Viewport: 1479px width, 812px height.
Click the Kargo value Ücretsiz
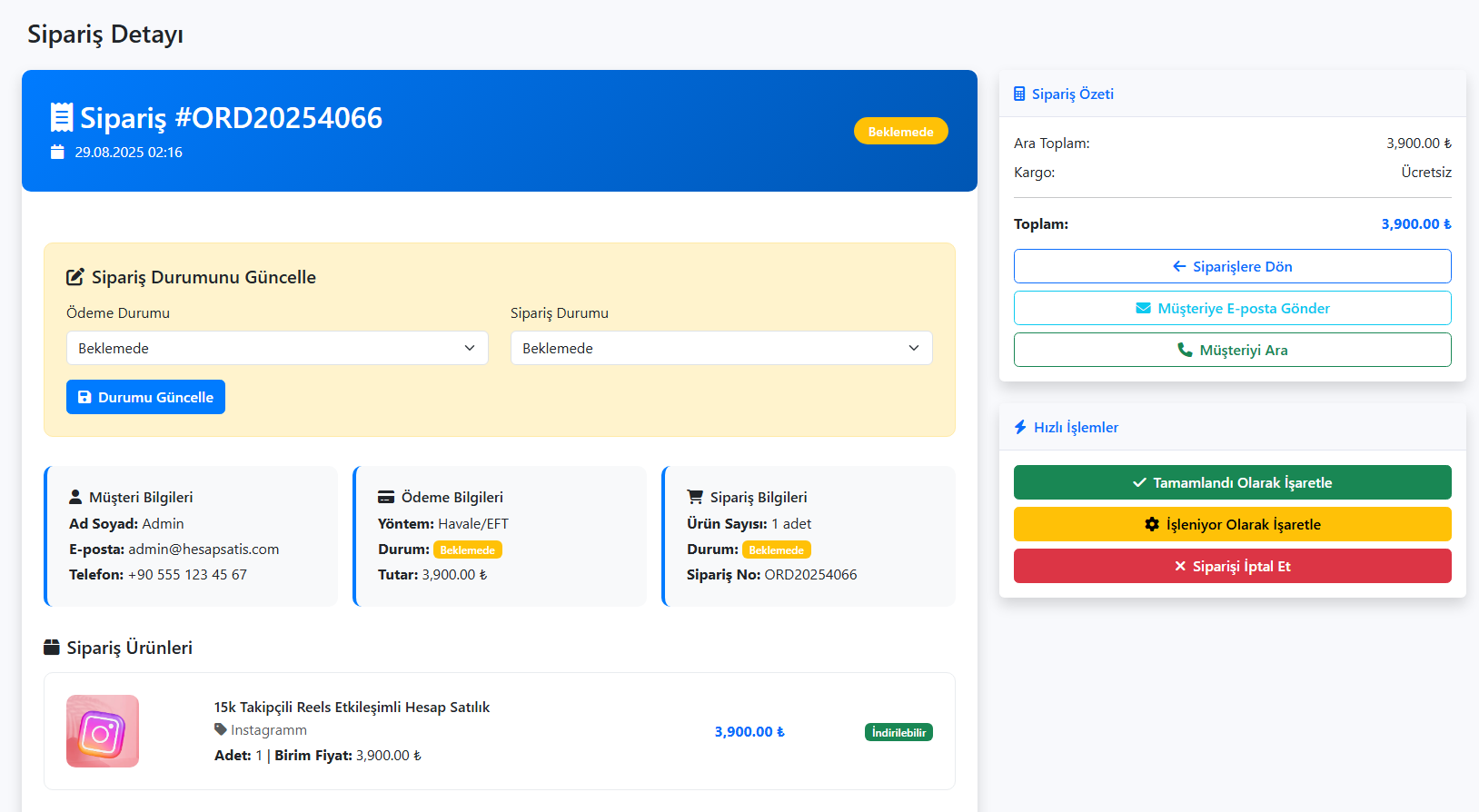click(x=1426, y=172)
